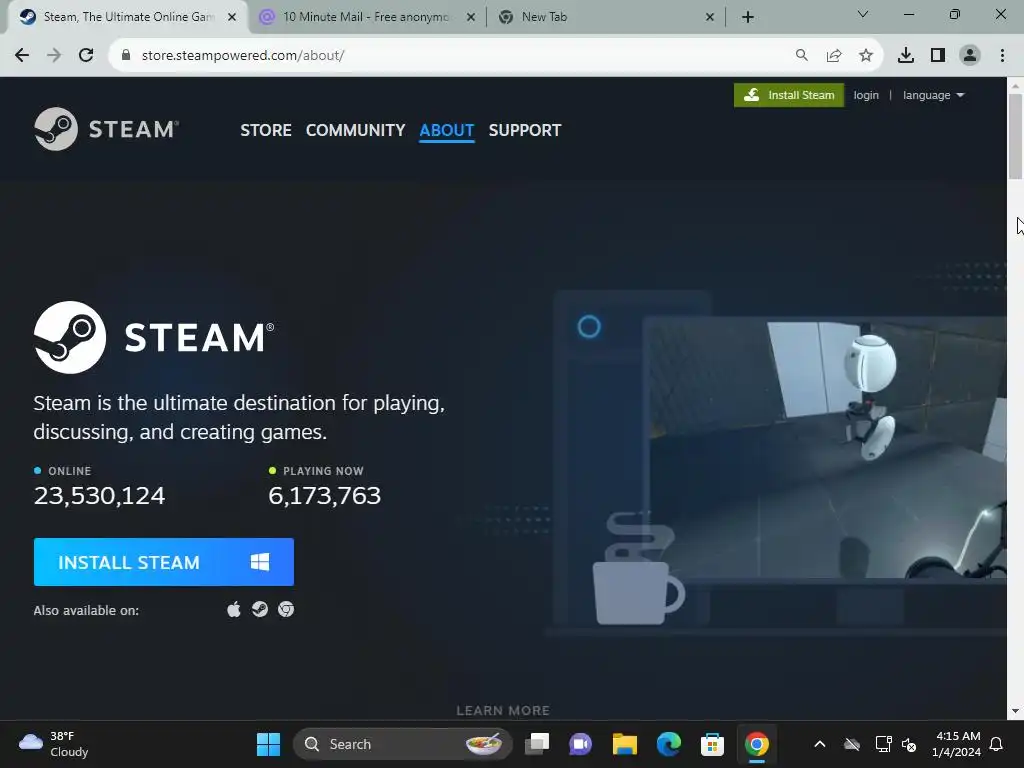Click the page vertical scrollbar thumb
The width and height of the screenshot is (1024, 768).
click(x=1015, y=136)
